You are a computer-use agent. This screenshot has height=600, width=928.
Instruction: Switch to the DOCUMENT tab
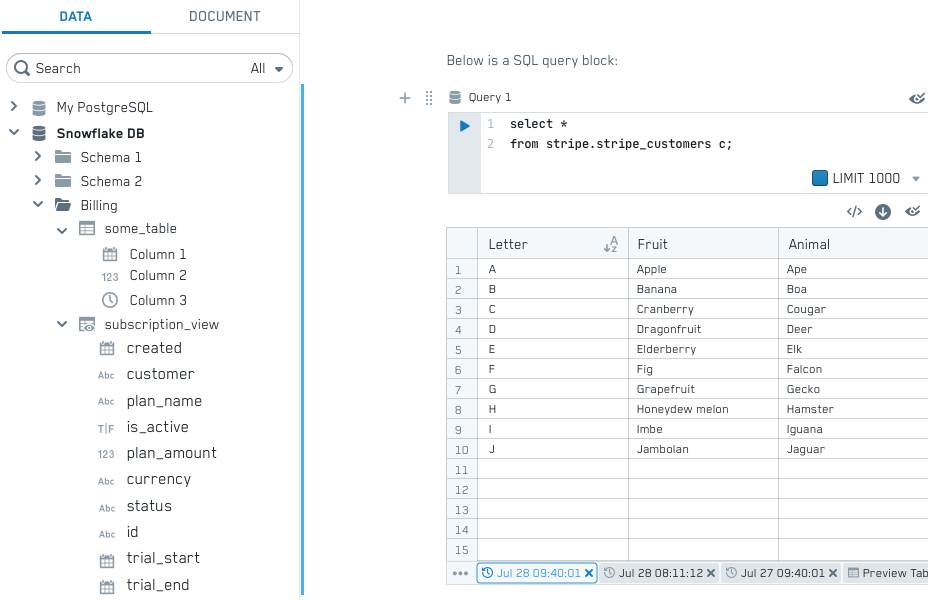[224, 16]
